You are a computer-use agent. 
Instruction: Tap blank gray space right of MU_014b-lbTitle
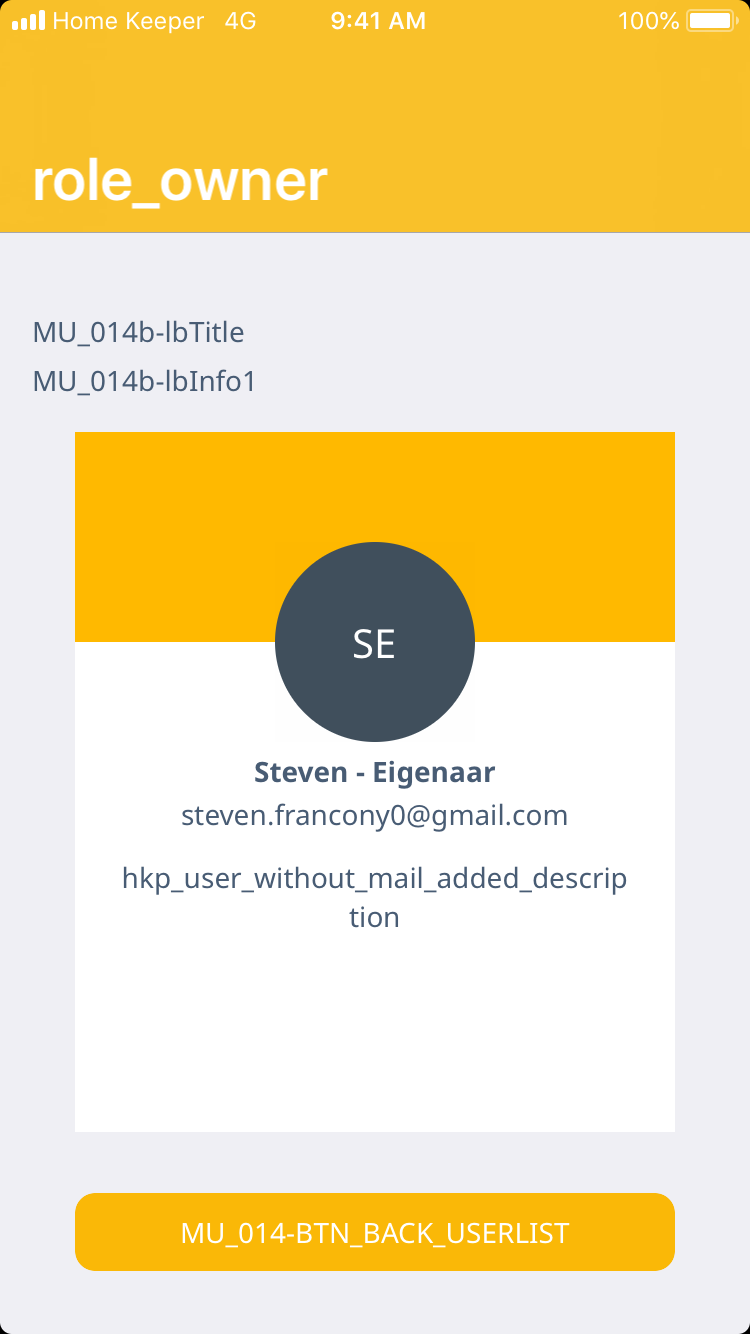point(500,332)
